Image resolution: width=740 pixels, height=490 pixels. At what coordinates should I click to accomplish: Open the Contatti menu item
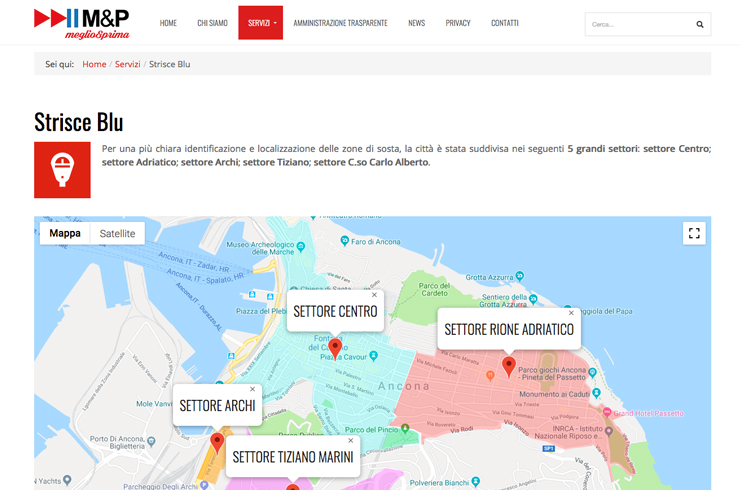click(505, 23)
